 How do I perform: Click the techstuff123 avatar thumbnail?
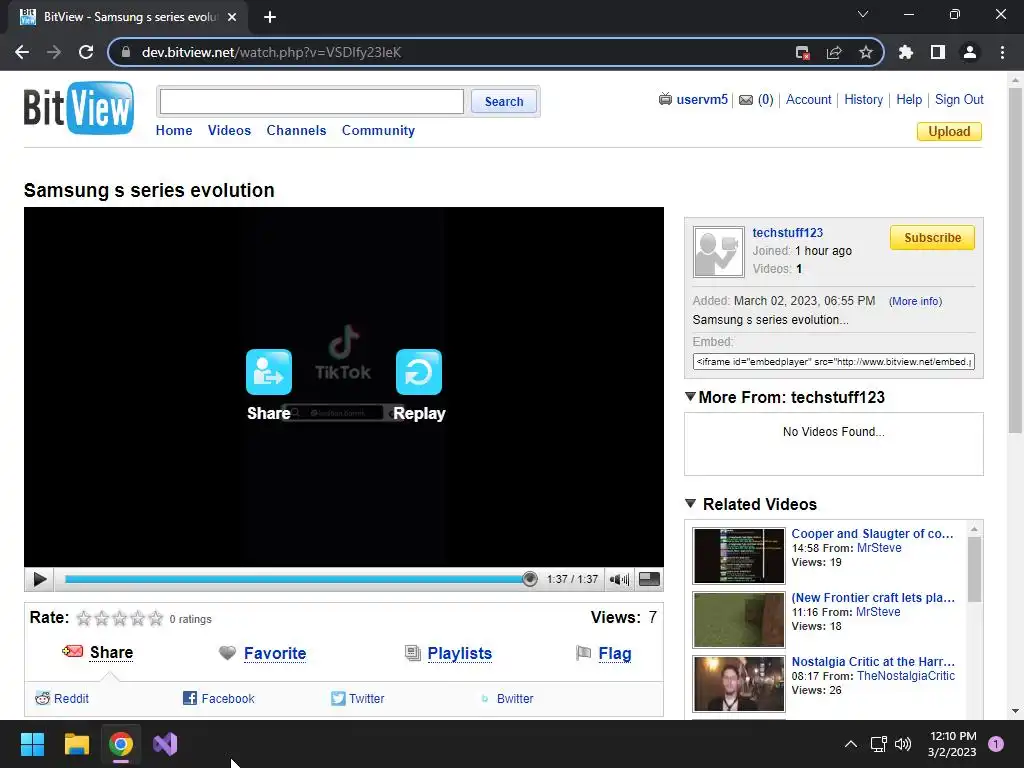tap(718, 252)
